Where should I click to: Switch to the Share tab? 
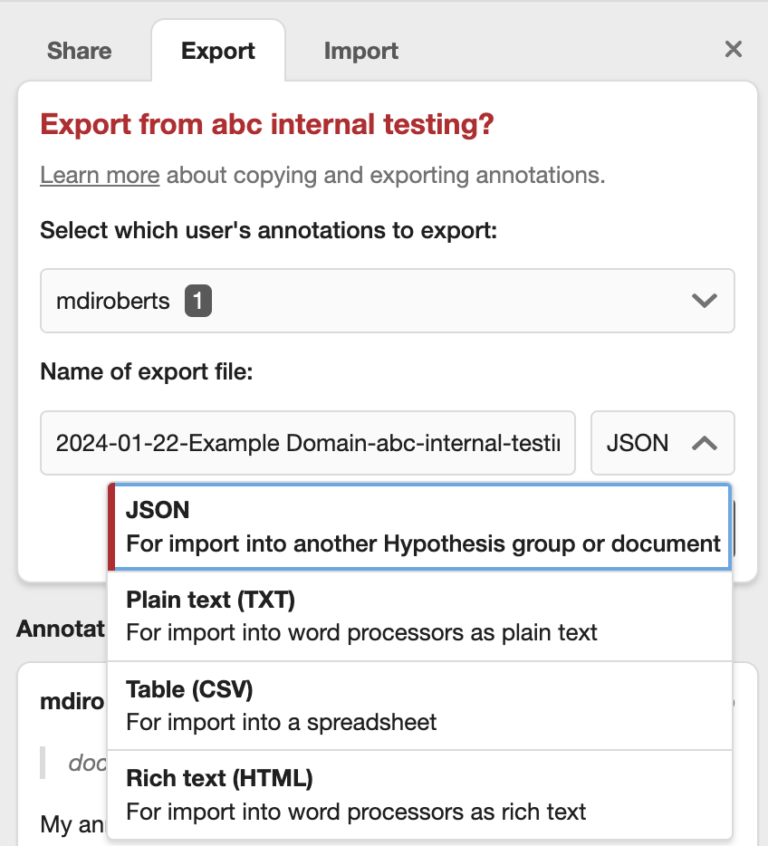tap(79, 51)
